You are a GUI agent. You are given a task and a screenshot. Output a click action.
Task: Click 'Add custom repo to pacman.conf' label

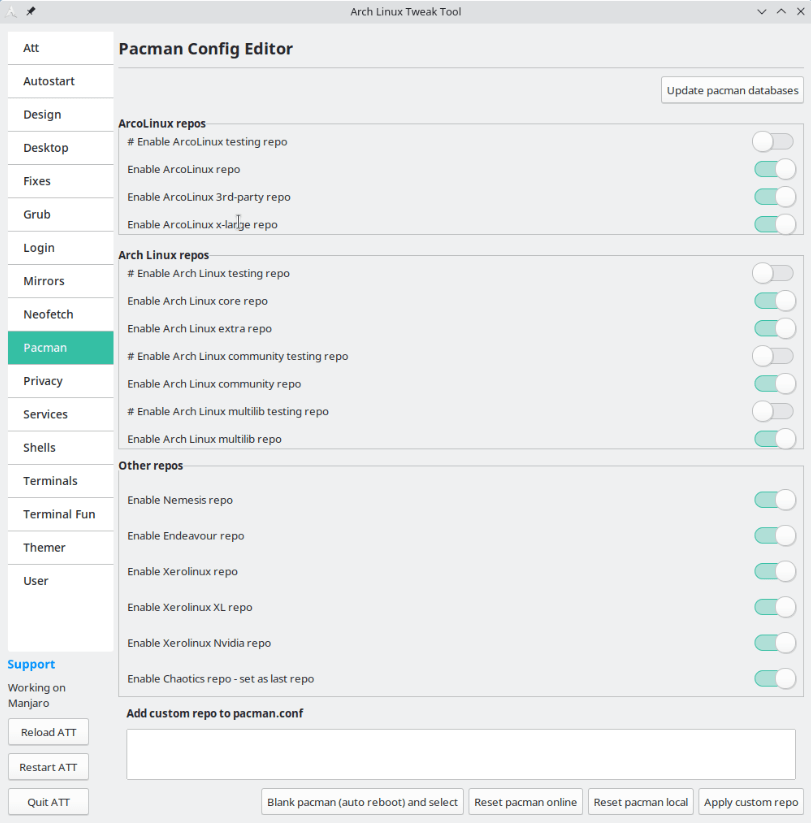[x=215, y=713]
